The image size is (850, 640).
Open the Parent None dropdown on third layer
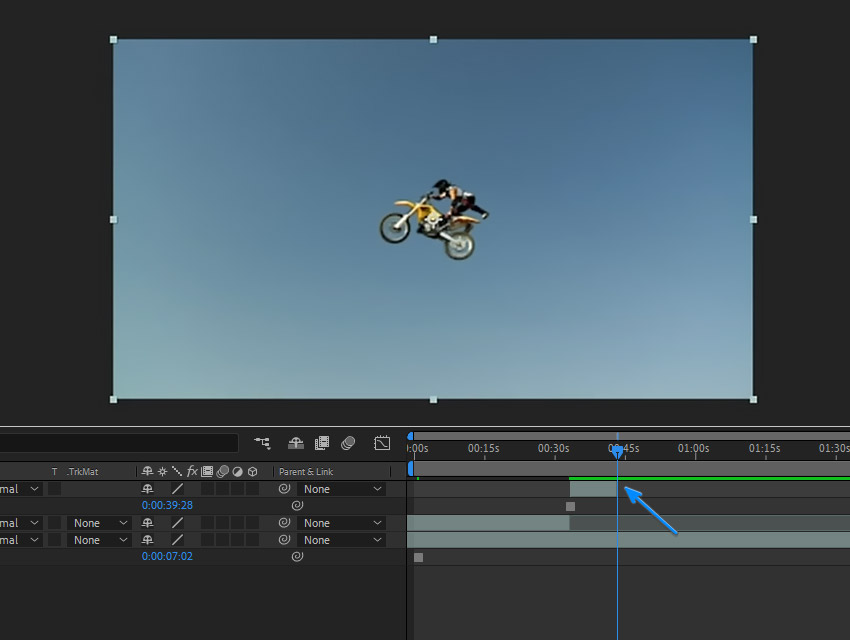click(x=342, y=540)
